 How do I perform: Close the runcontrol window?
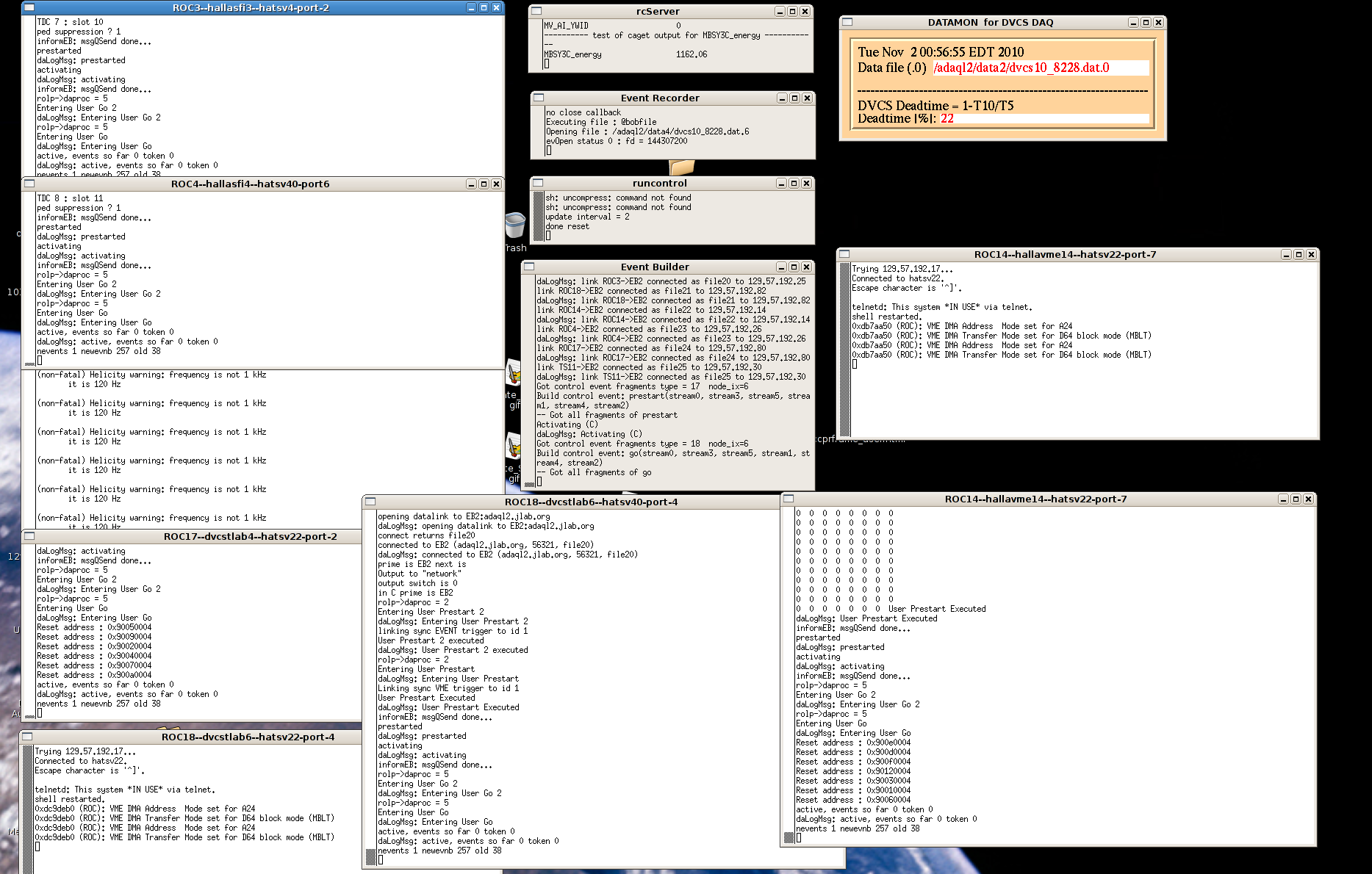coord(806,183)
